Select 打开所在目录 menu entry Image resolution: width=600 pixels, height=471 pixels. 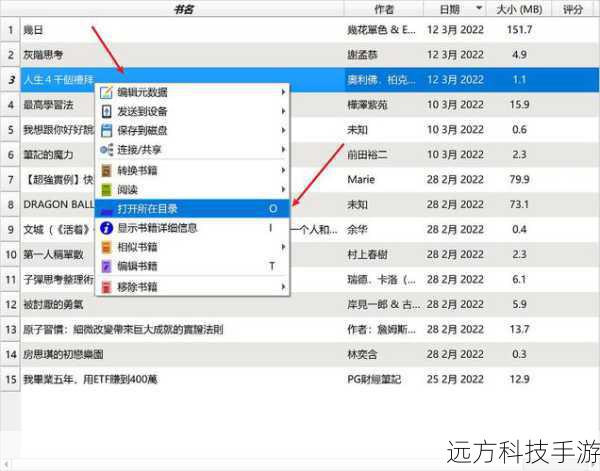click(x=192, y=209)
